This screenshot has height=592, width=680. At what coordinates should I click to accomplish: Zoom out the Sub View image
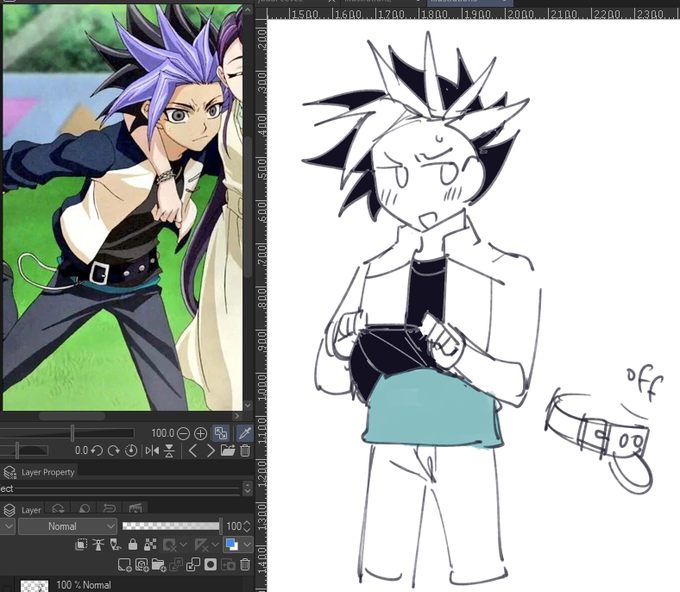183,433
